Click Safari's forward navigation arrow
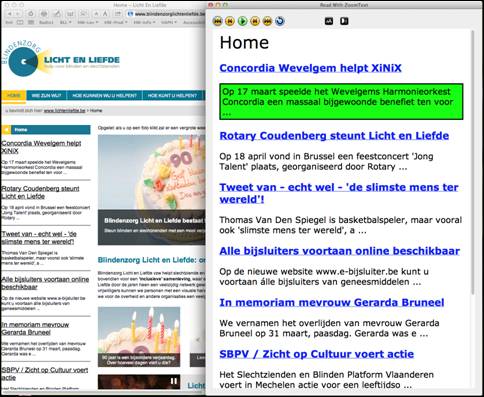 [x=18, y=14]
